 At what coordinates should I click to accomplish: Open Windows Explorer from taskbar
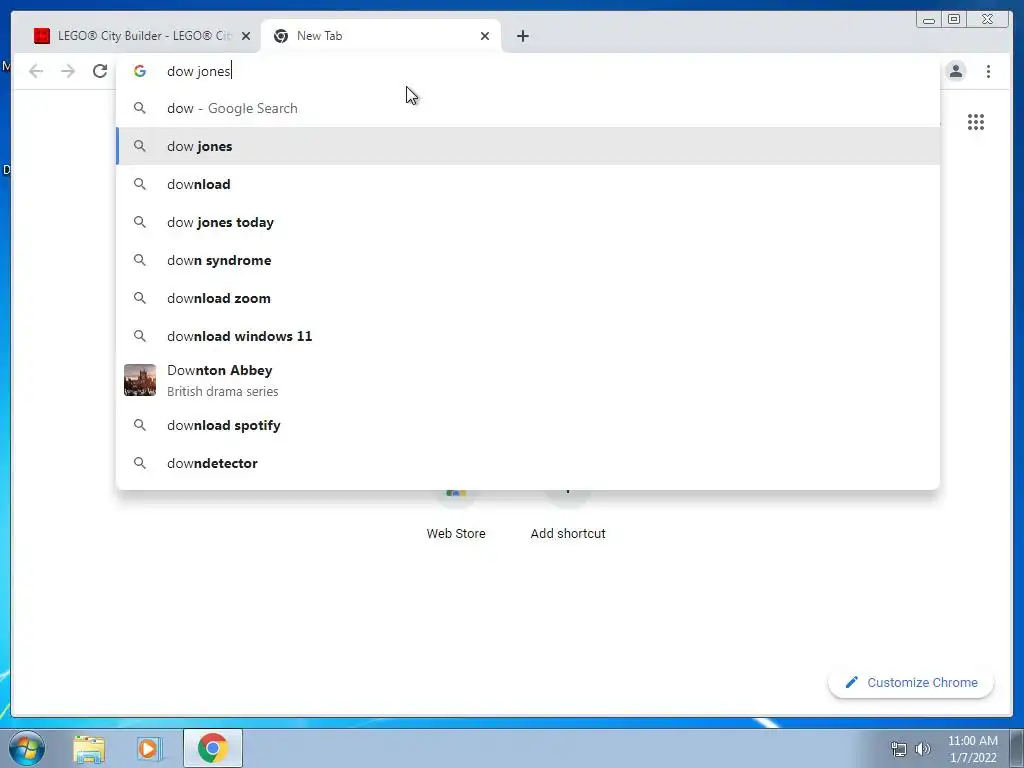89,749
